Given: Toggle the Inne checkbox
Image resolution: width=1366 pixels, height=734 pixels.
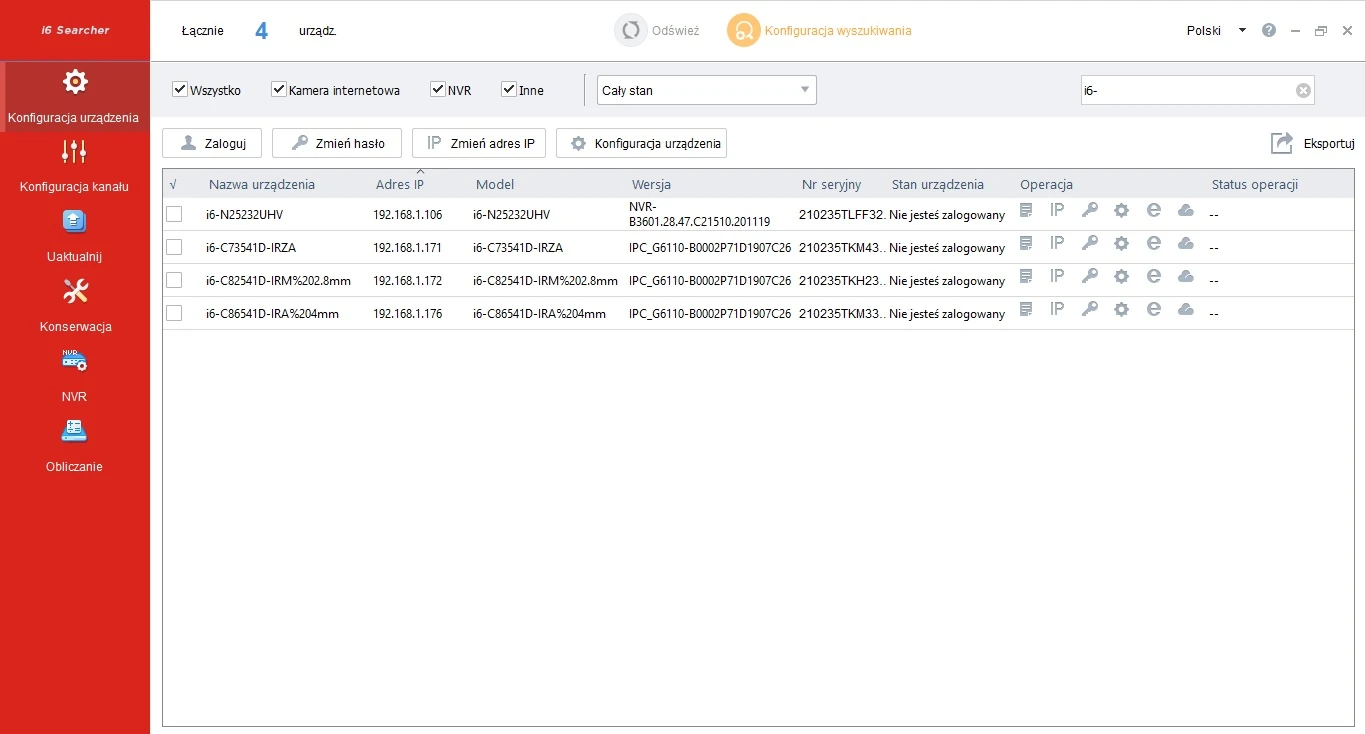Looking at the screenshot, I should [509, 89].
